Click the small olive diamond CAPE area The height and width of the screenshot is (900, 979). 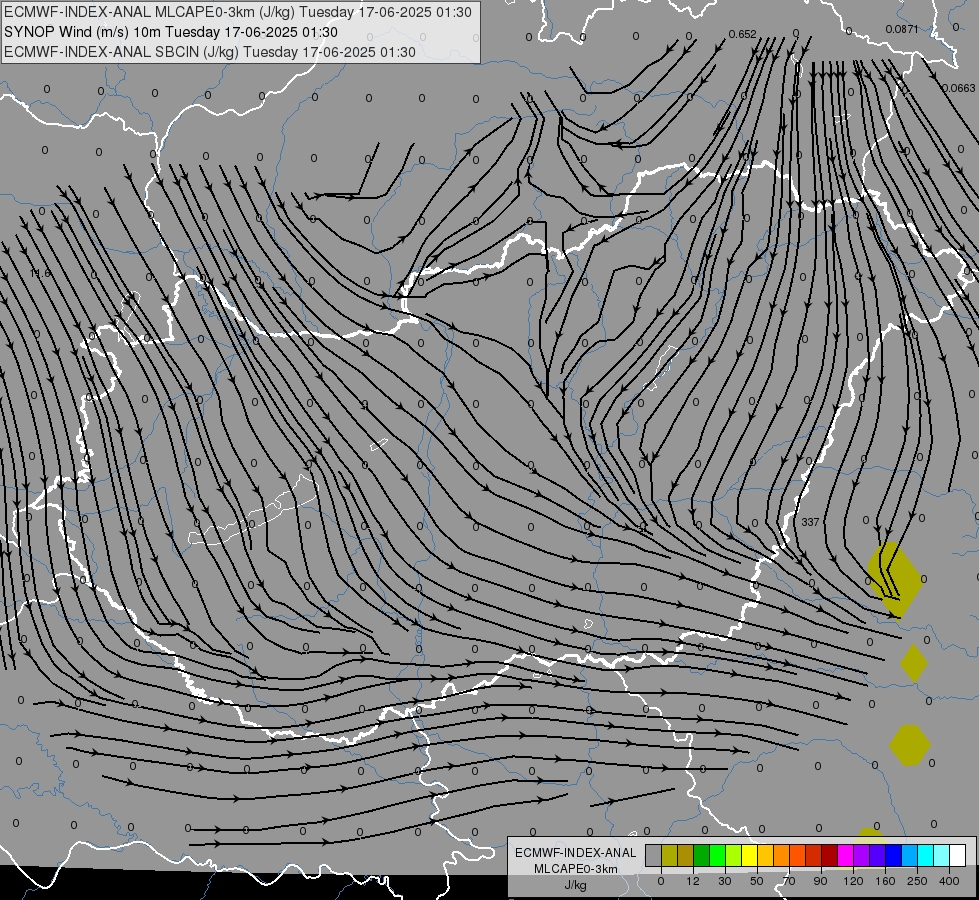click(x=914, y=663)
